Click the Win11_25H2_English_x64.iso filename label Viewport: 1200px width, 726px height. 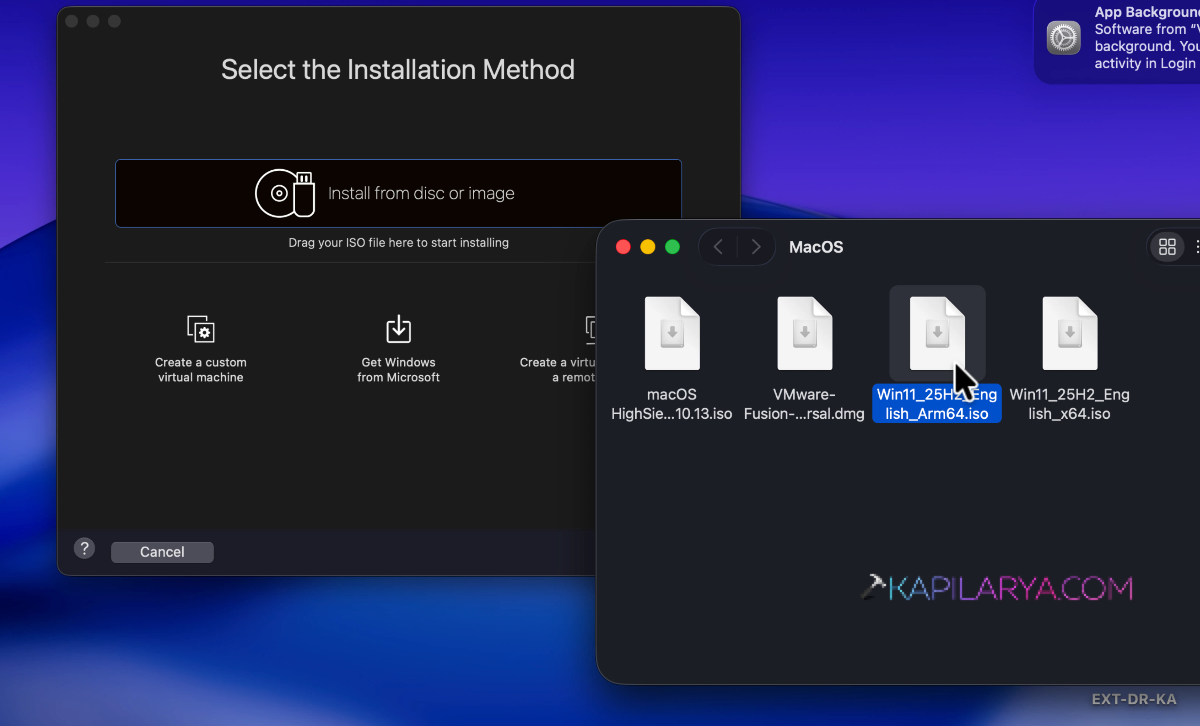[x=1070, y=404]
